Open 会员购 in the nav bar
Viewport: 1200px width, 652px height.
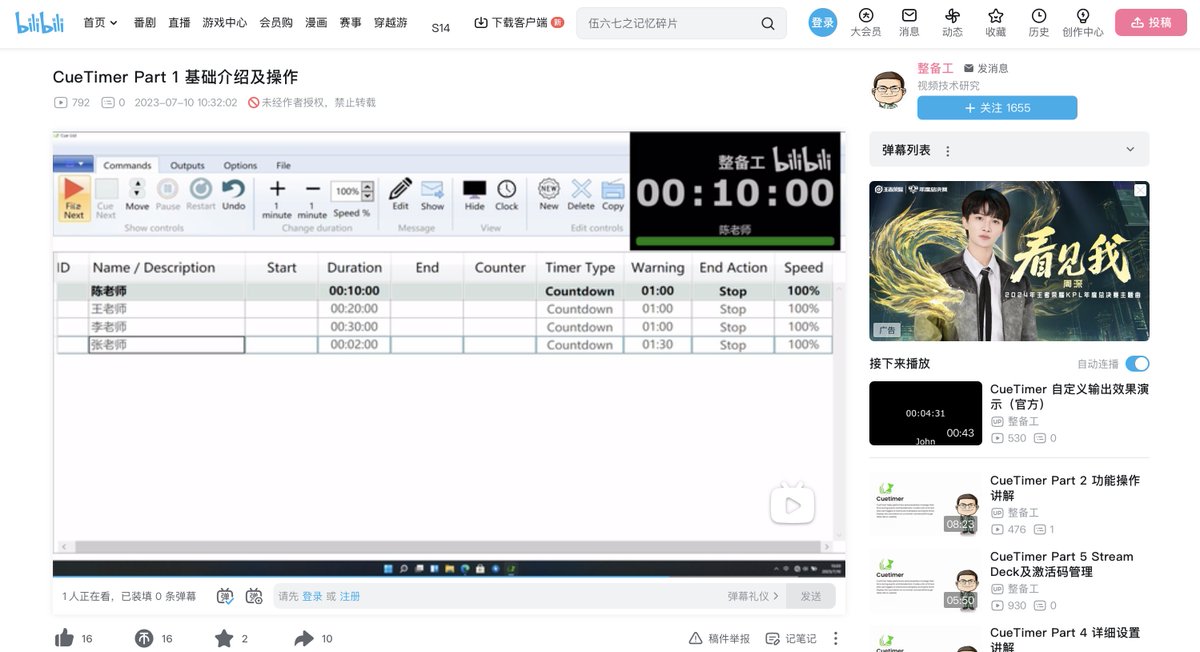276,22
